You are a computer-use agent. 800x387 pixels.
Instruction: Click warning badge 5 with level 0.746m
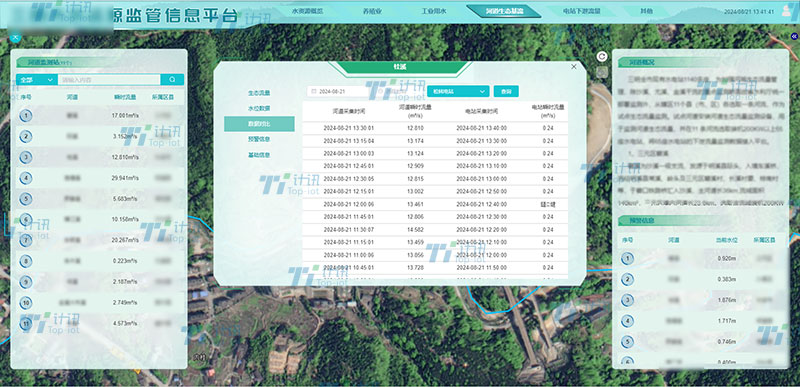pyautogui.click(x=628, y=342)
